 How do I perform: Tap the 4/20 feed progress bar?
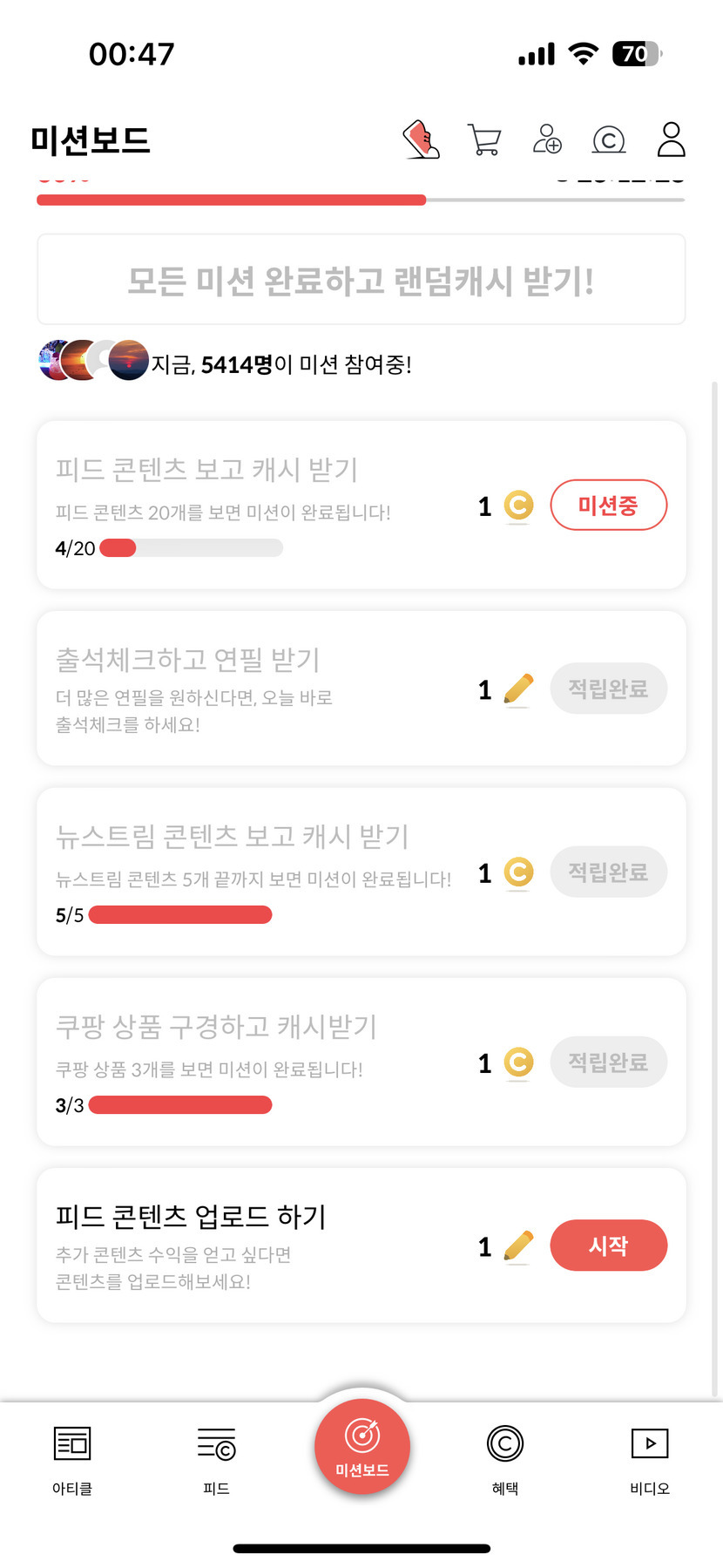pyautogui.click(x=191, y=548)
